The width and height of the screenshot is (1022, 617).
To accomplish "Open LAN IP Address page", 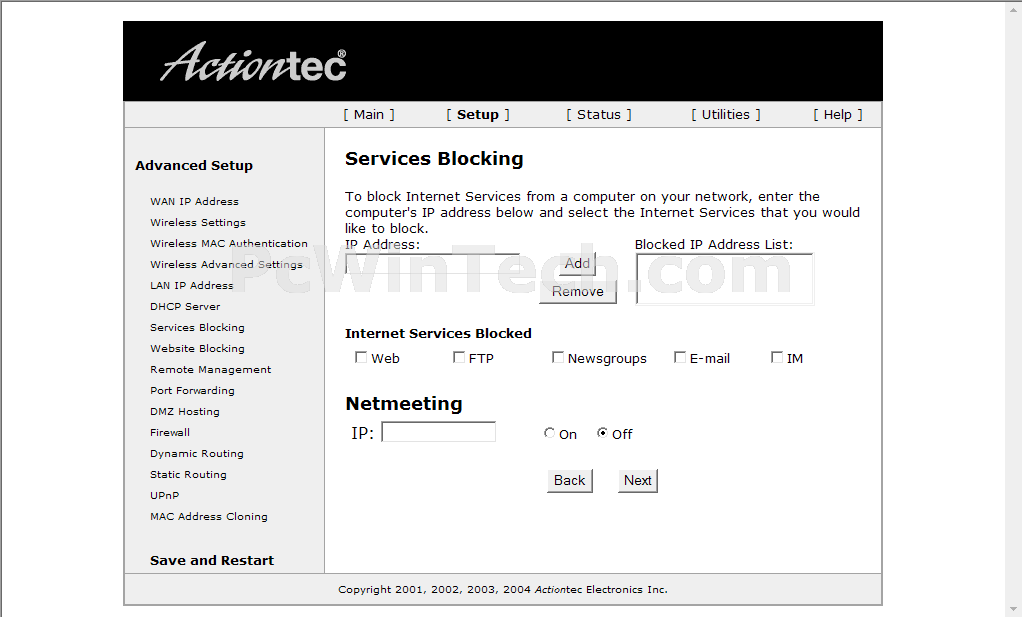I will tap(192, 285).
